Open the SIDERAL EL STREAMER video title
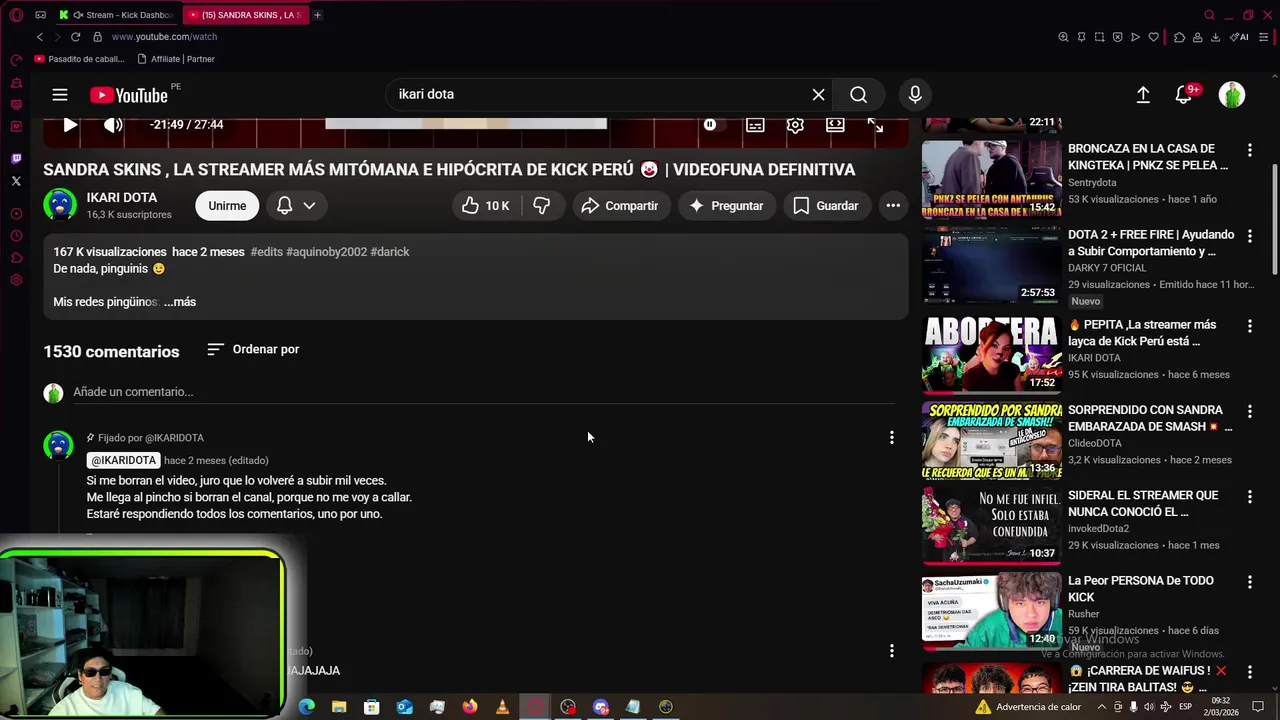This screenshot has width=1280, height=720. click(x=1143, y=503)
